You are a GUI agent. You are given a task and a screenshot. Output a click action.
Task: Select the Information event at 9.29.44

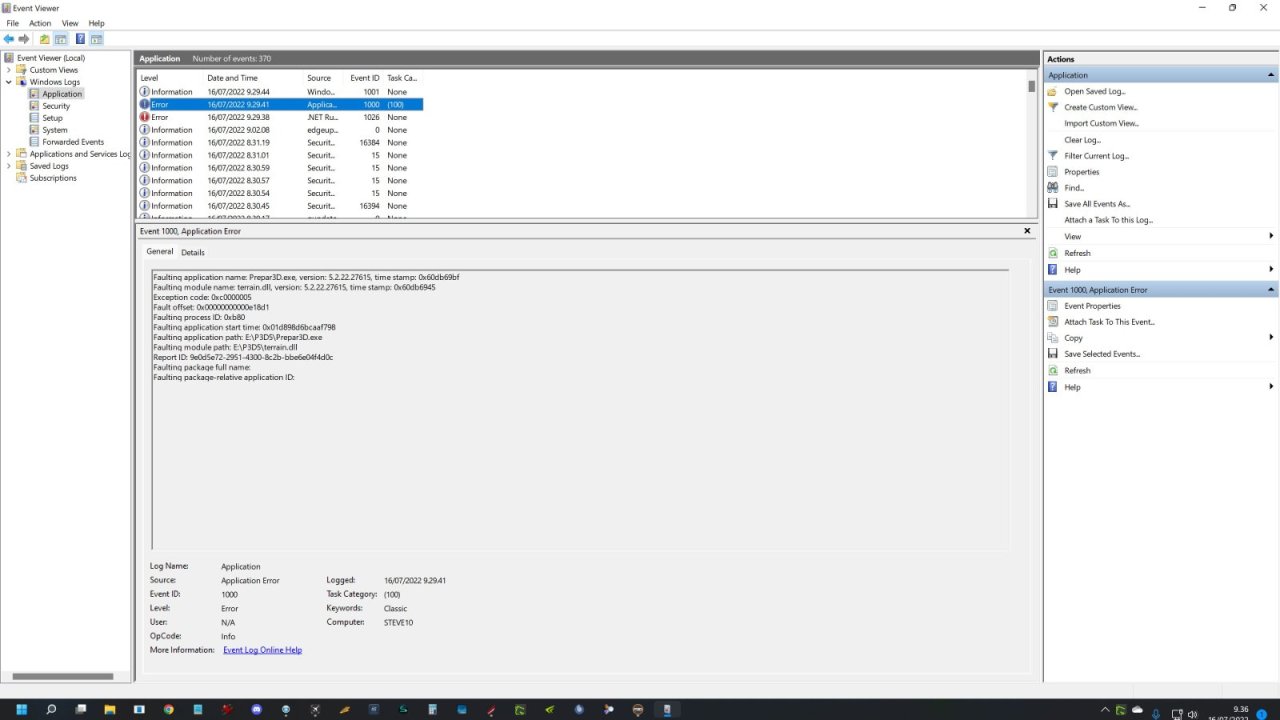pos(280,92)
